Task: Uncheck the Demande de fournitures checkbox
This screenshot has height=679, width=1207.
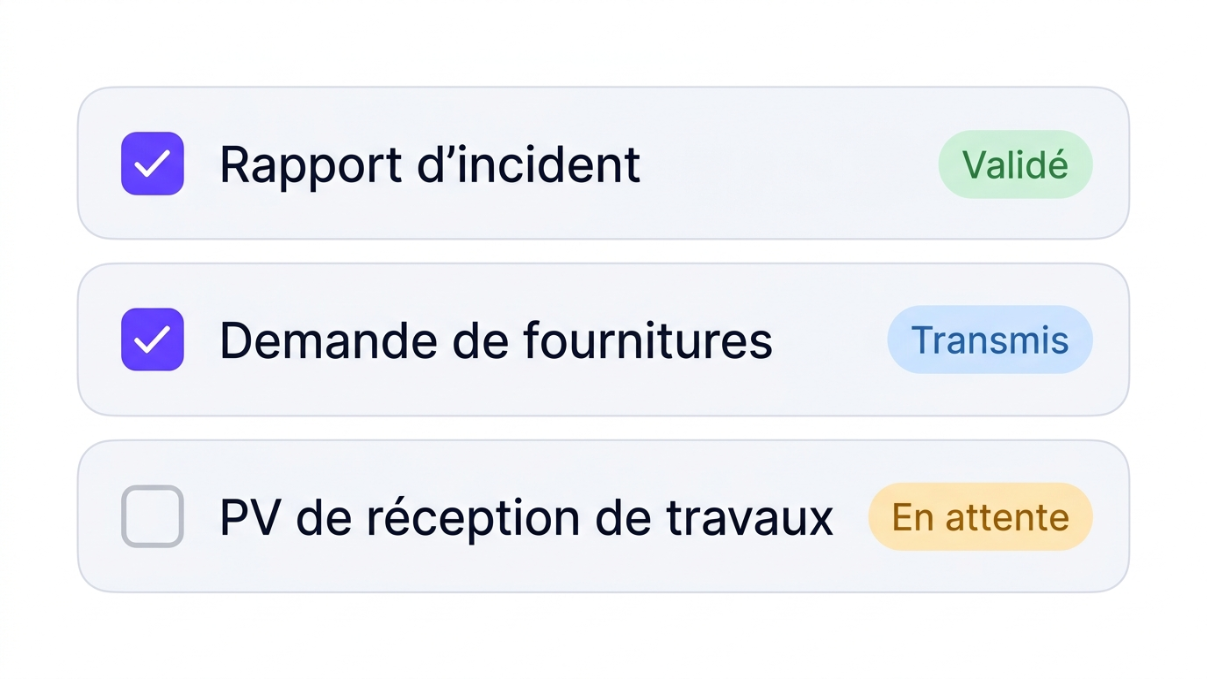Action: pos(152,340)
